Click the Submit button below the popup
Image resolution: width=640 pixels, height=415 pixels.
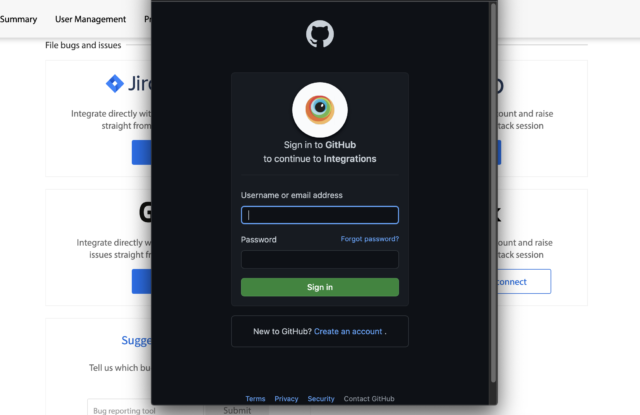tap(237, 410)
